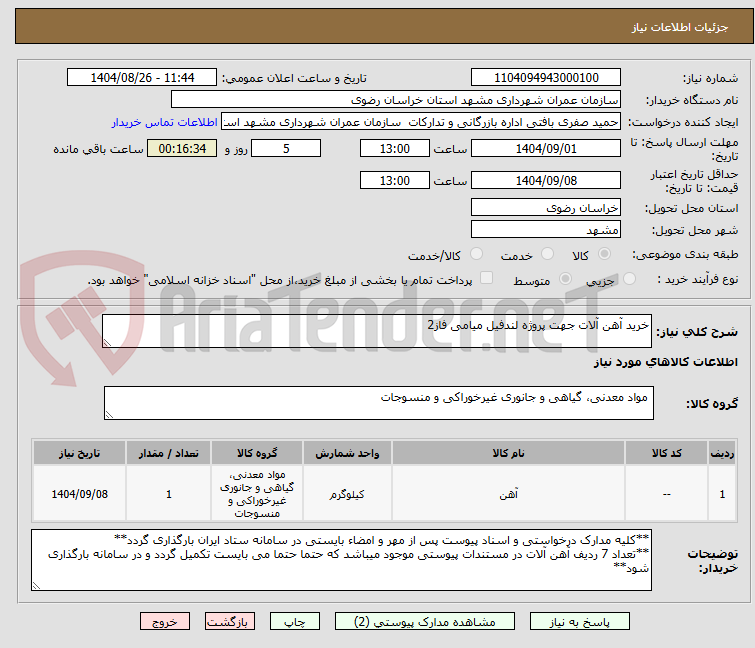The width and height of the screenshot is (755, 648).
Task: Click the response deadline date 1404/09/01
Action: (546, 148)
